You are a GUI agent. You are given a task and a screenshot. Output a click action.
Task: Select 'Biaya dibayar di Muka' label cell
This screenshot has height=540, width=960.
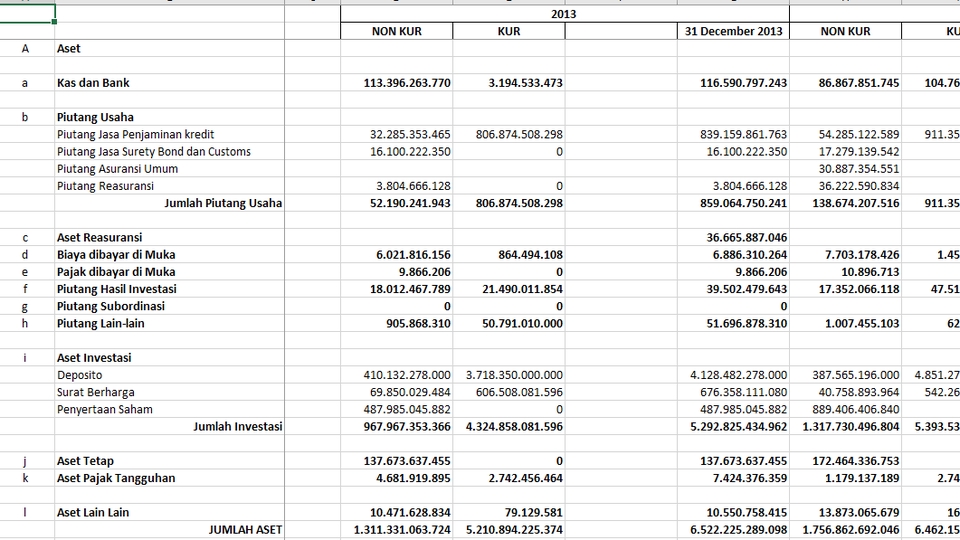coord(170,254)
